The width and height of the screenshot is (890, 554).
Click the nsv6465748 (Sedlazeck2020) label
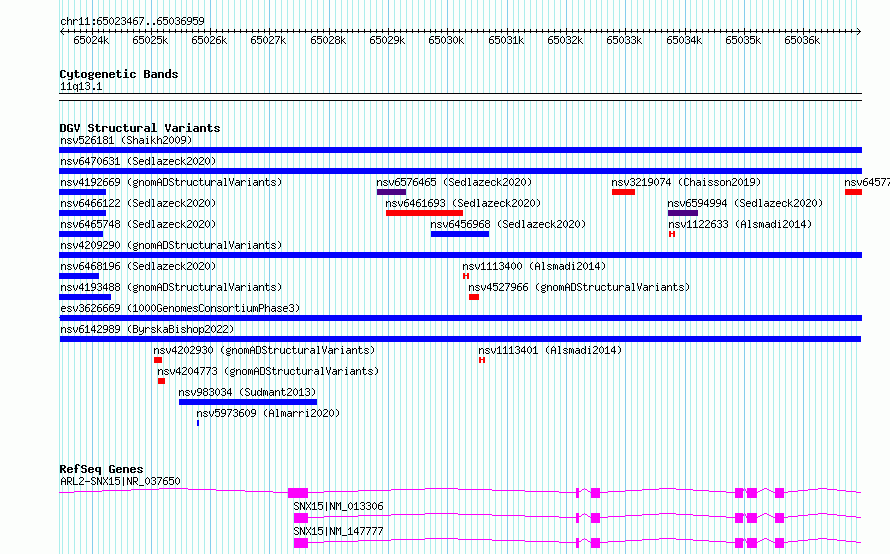(x=138, y=224)
